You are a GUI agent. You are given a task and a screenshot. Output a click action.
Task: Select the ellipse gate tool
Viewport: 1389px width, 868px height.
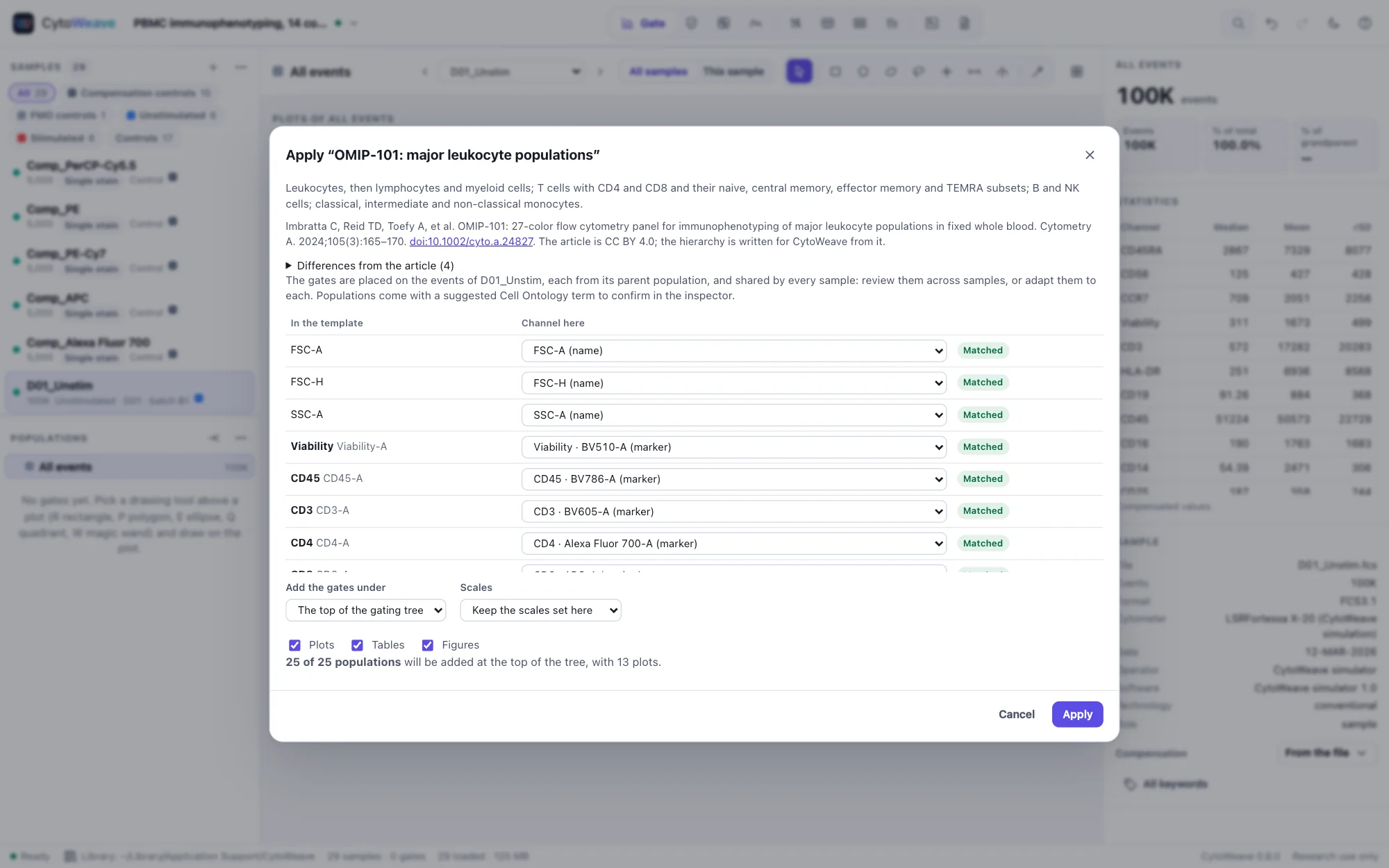[x=863, y=72]
